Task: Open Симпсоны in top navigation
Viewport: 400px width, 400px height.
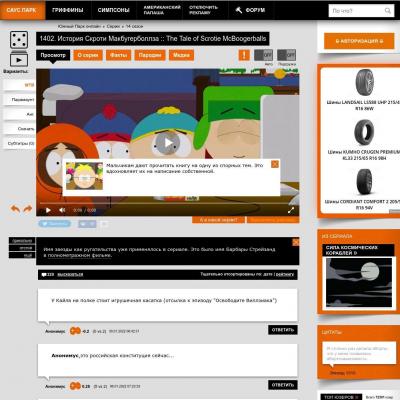Action: click(113, 10)
